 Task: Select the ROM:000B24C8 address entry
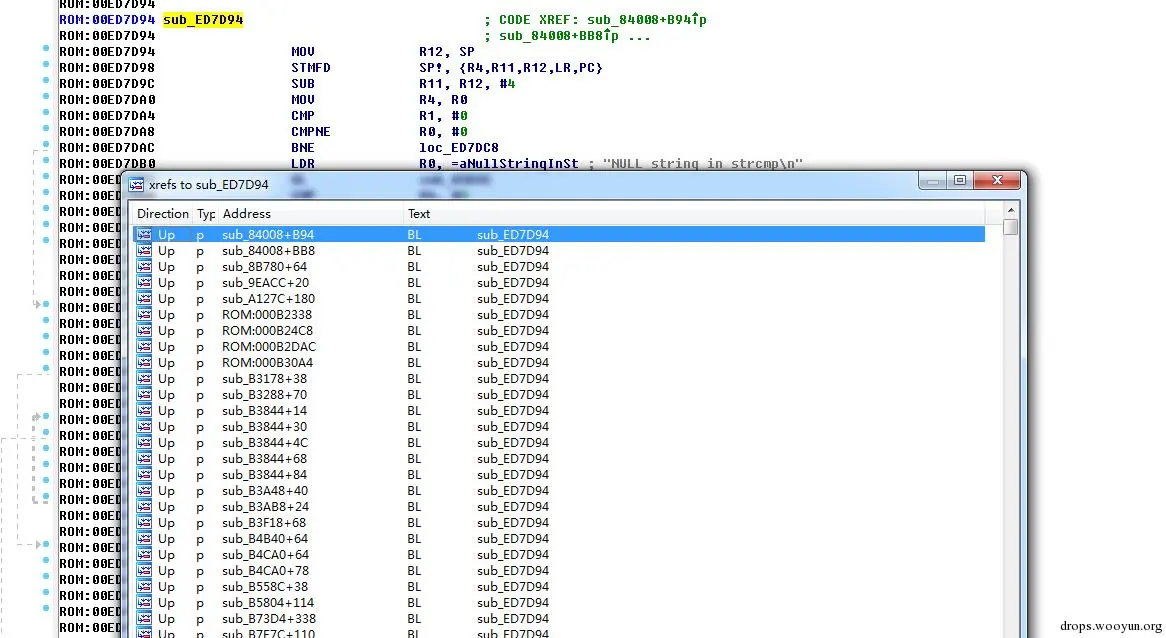pyautogui.click(x=267, y=330)
